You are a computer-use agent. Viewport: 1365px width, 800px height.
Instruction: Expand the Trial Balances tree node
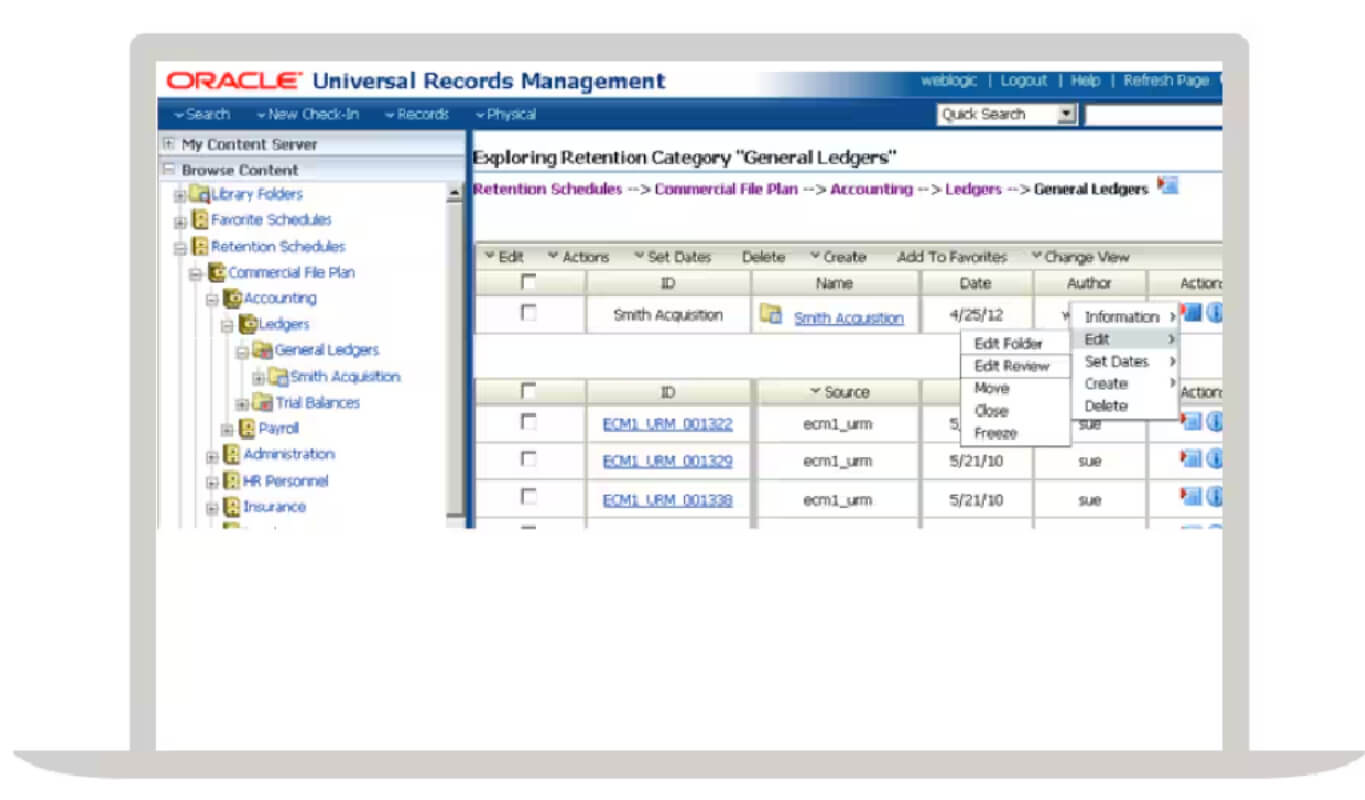241,404
